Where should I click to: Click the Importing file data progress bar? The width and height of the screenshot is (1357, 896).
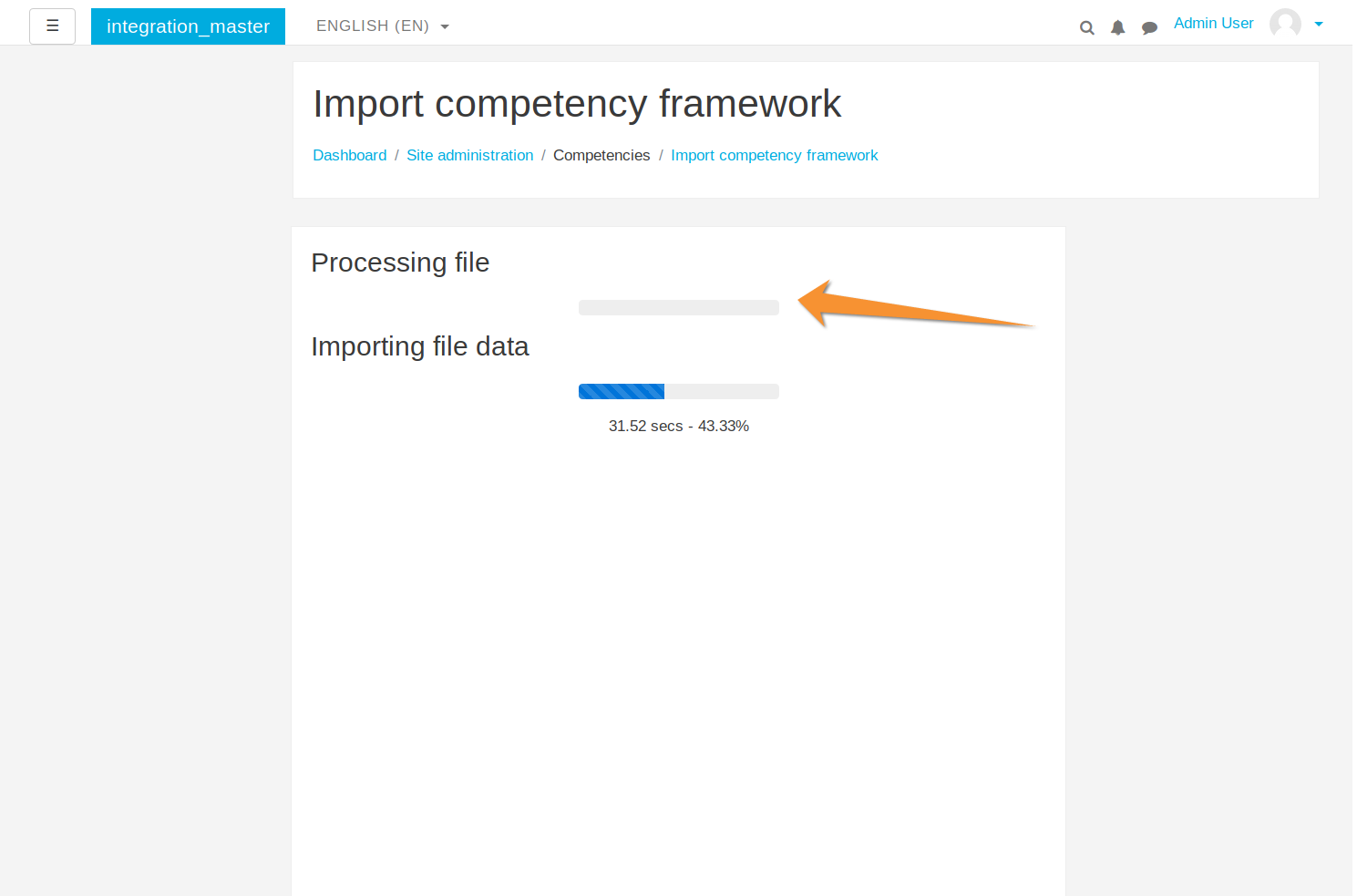[x=679, y=392]
